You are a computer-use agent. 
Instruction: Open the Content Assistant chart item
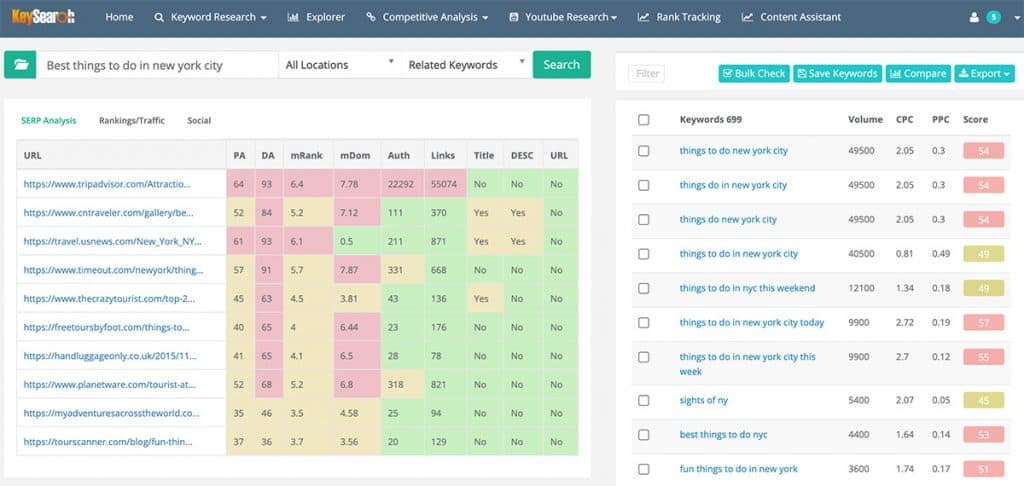(x=792, y=18)
